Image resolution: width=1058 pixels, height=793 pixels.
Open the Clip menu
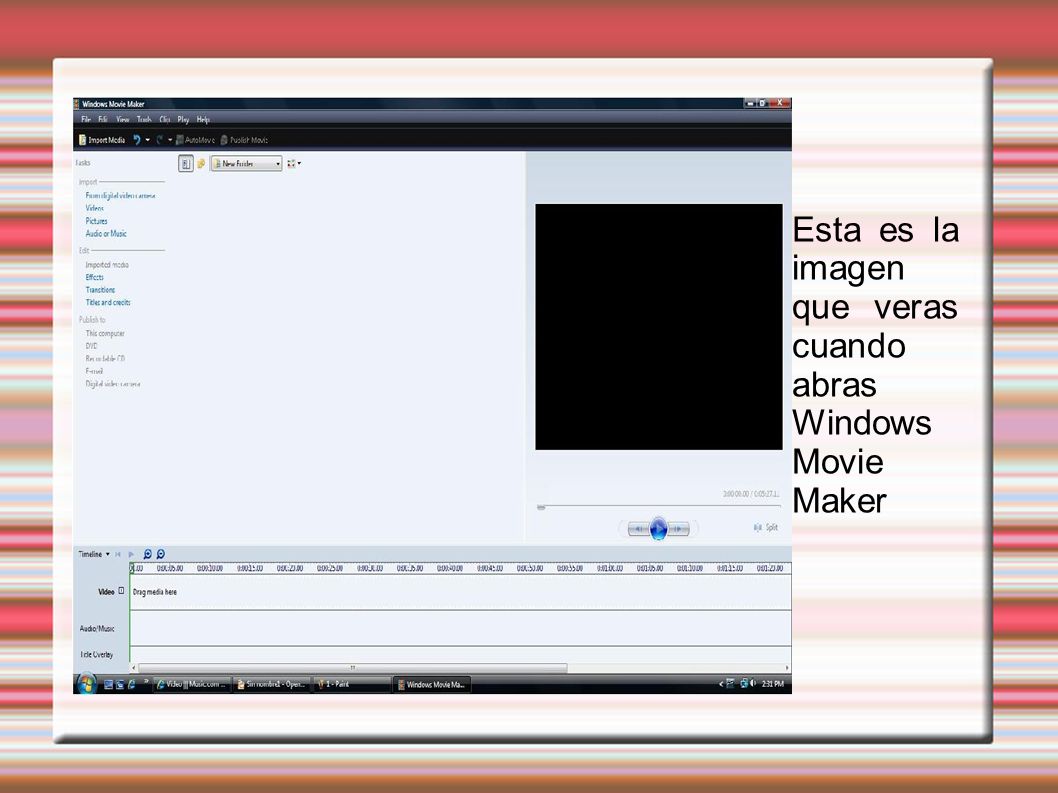coord(165,119)
